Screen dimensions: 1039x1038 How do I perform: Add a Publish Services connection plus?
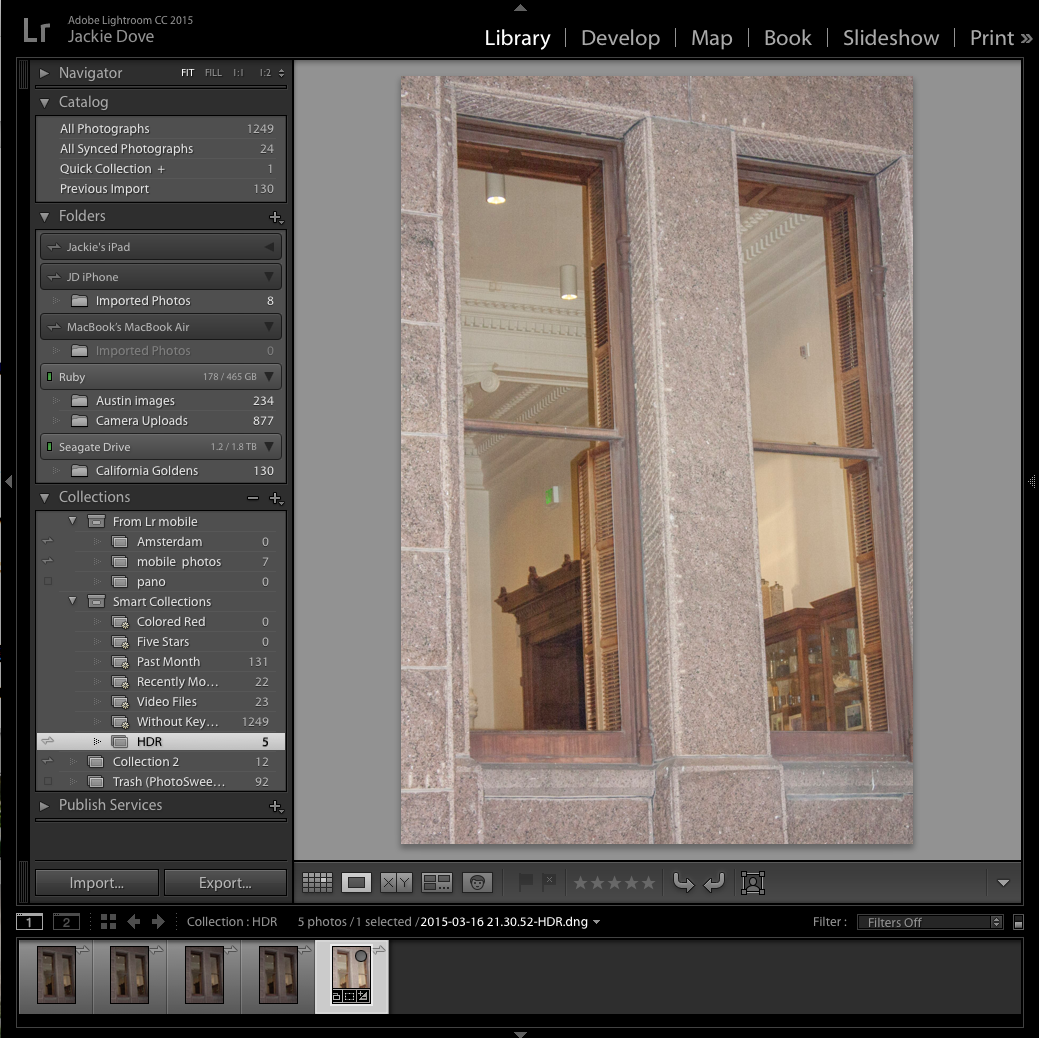pos(276,806)
